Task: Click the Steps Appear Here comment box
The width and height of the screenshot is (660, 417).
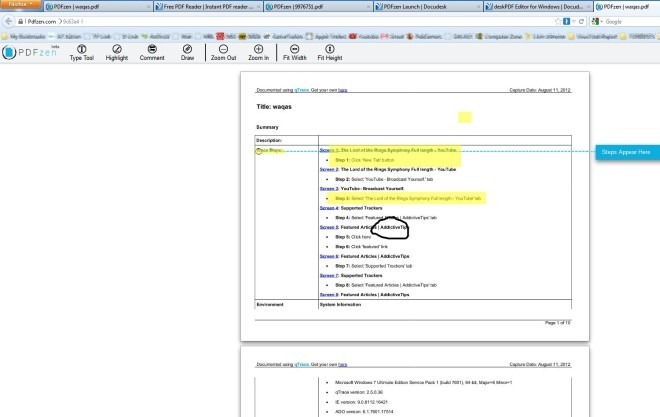Action: [x=627, y=152]
